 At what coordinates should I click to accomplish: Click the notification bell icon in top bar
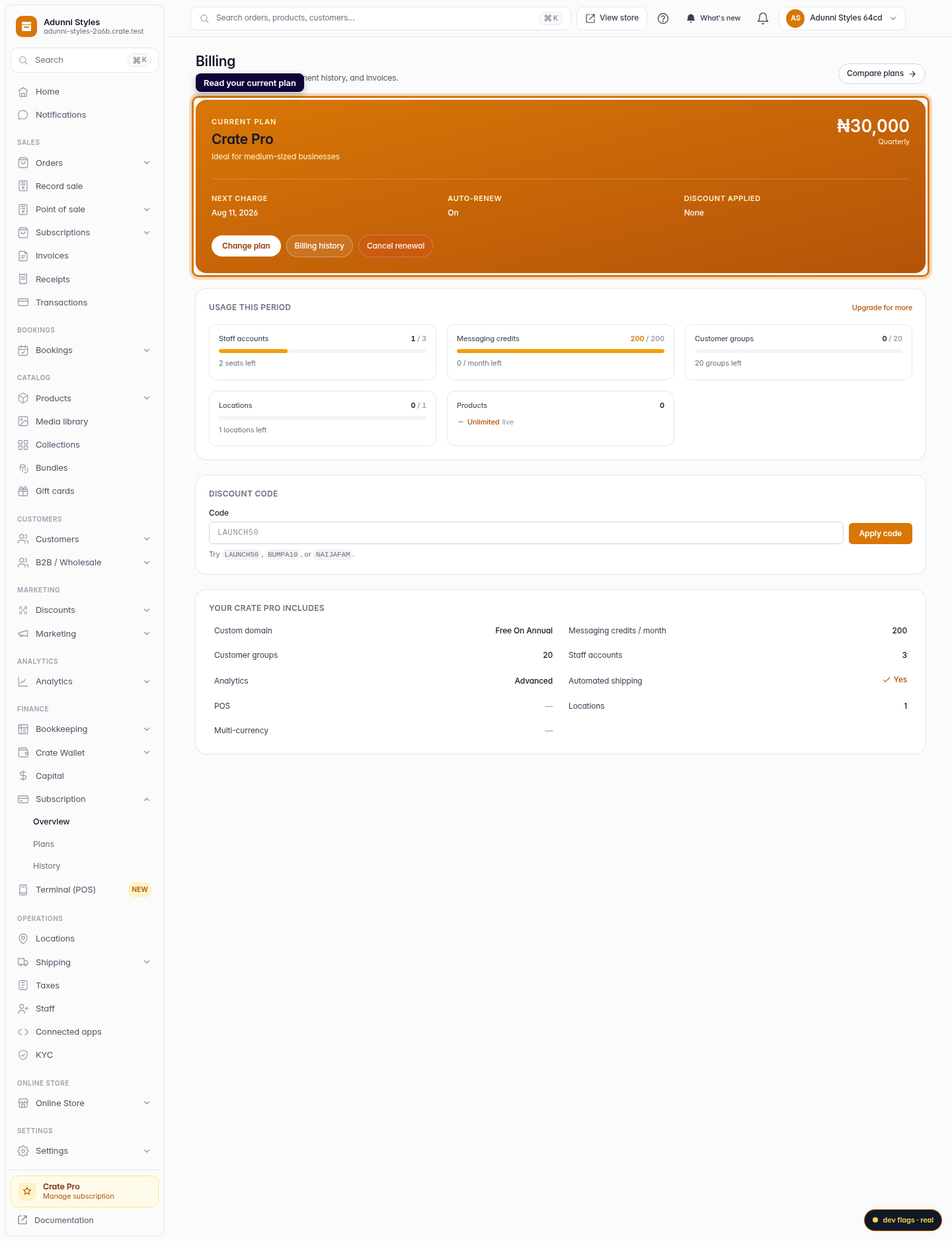pyautogui.click(x=763, y=19)
